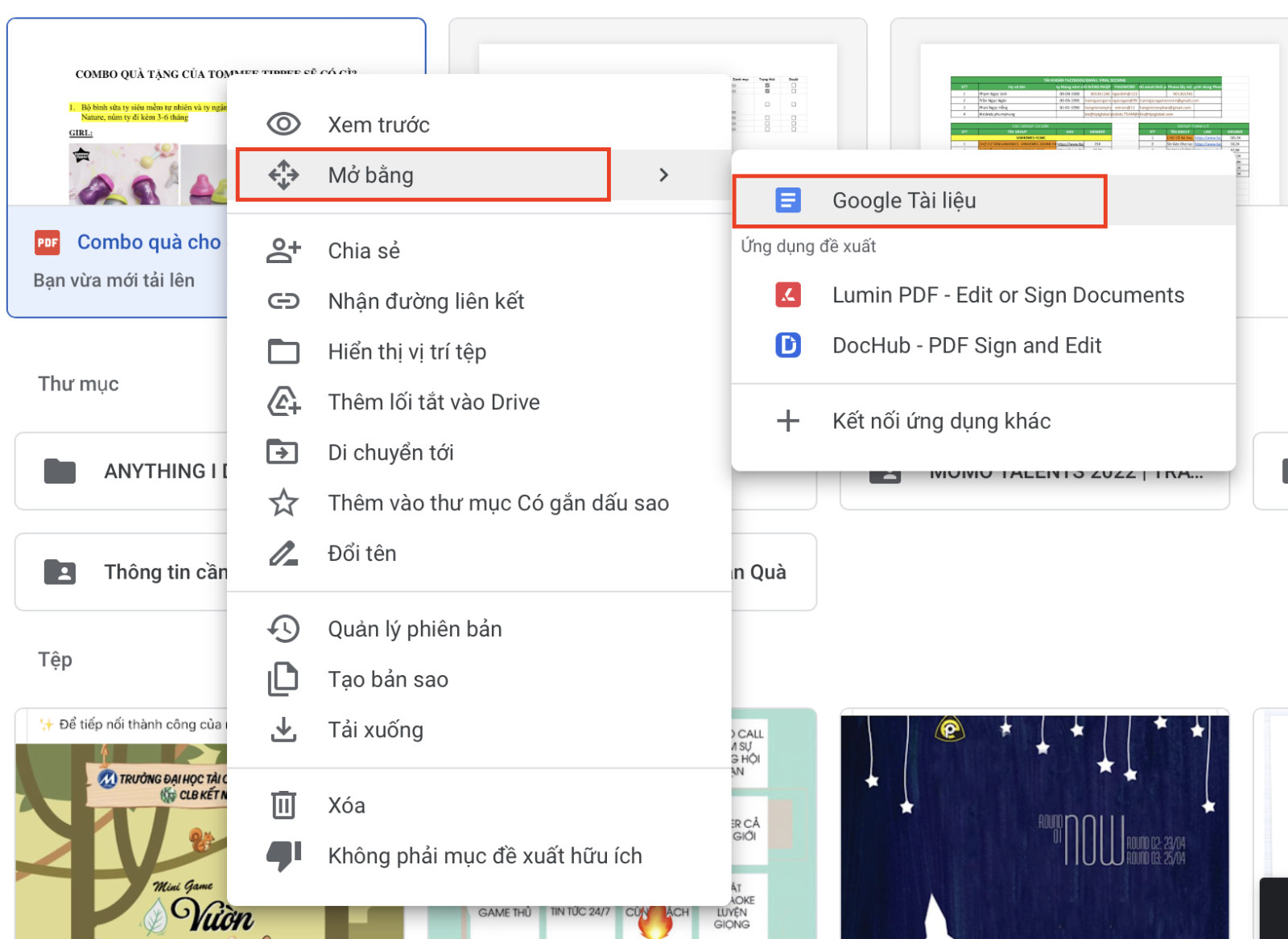This screenshot has width=1288, height=939.
Task: Click the Mở bằng move-arrows icon
Action: pos(283,175)
